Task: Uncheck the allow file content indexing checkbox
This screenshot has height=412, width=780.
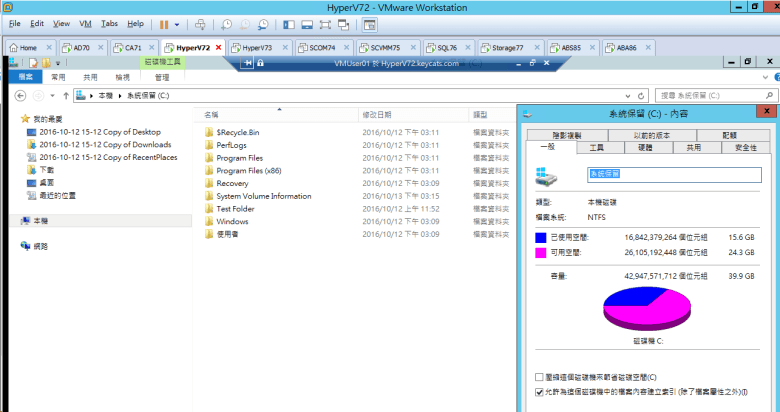Action: pyautogui.click(x=540, y=392)
